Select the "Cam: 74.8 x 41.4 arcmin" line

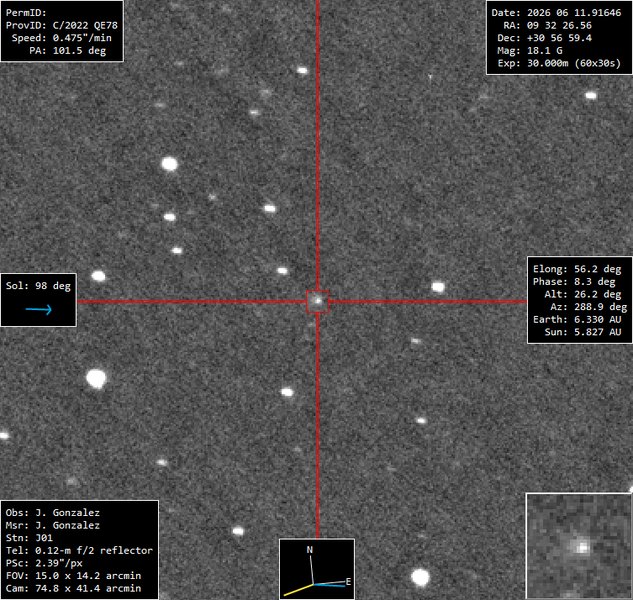pos(73,588)
